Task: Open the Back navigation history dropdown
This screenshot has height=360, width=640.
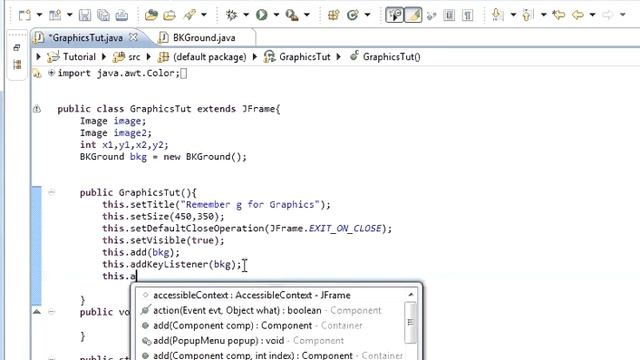Action: point(592,15)
